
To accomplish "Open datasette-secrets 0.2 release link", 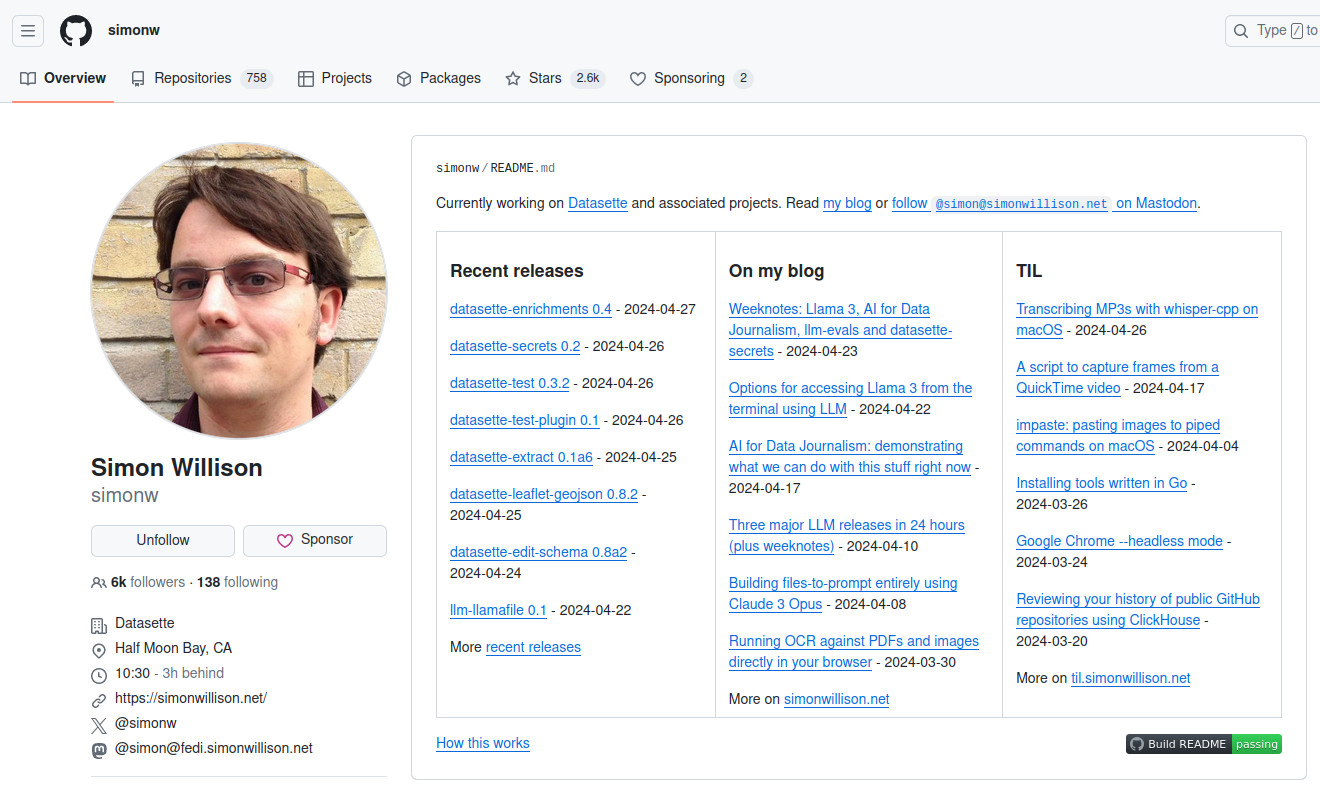I will coord(515,346).
